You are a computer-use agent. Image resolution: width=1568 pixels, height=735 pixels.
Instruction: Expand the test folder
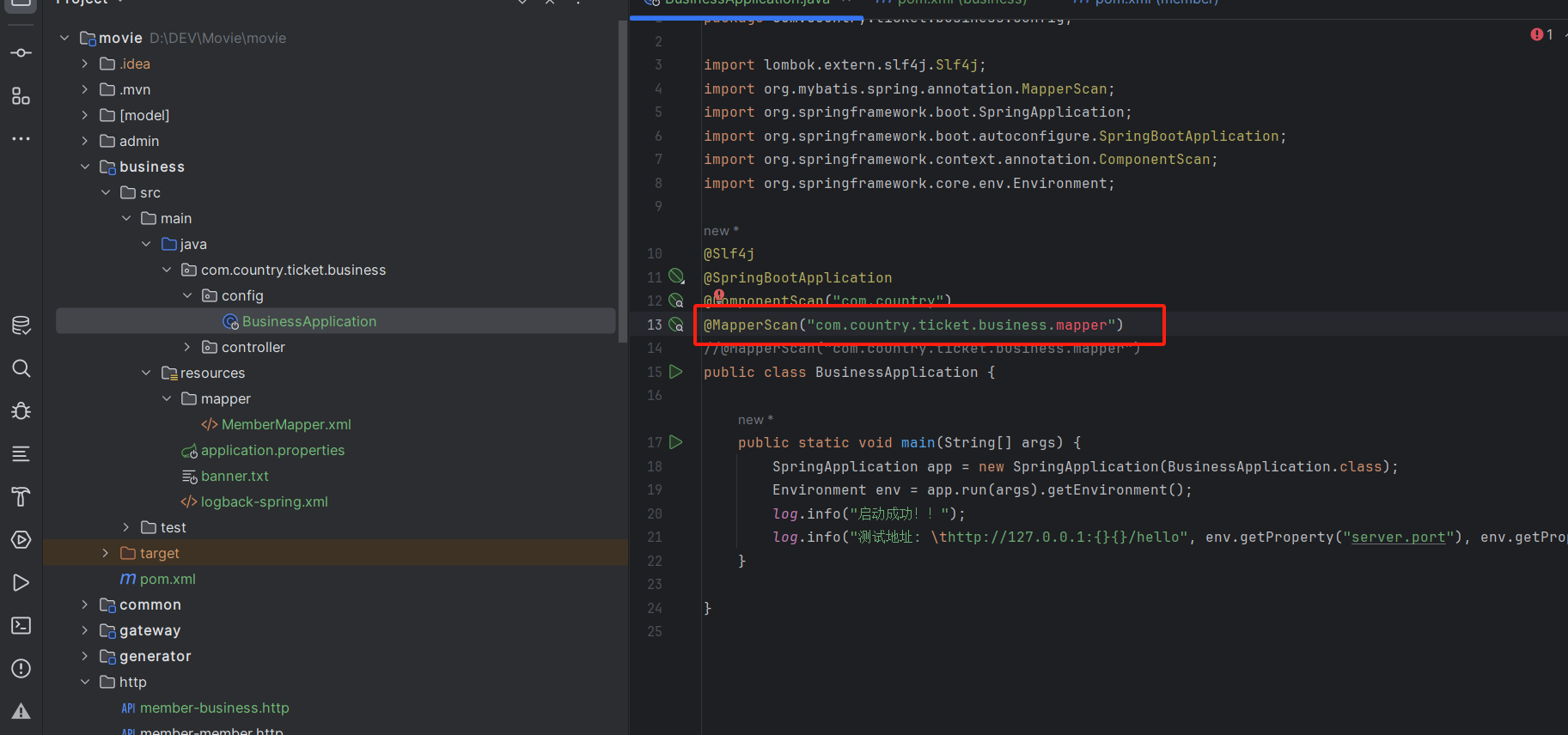pos(126,527)
